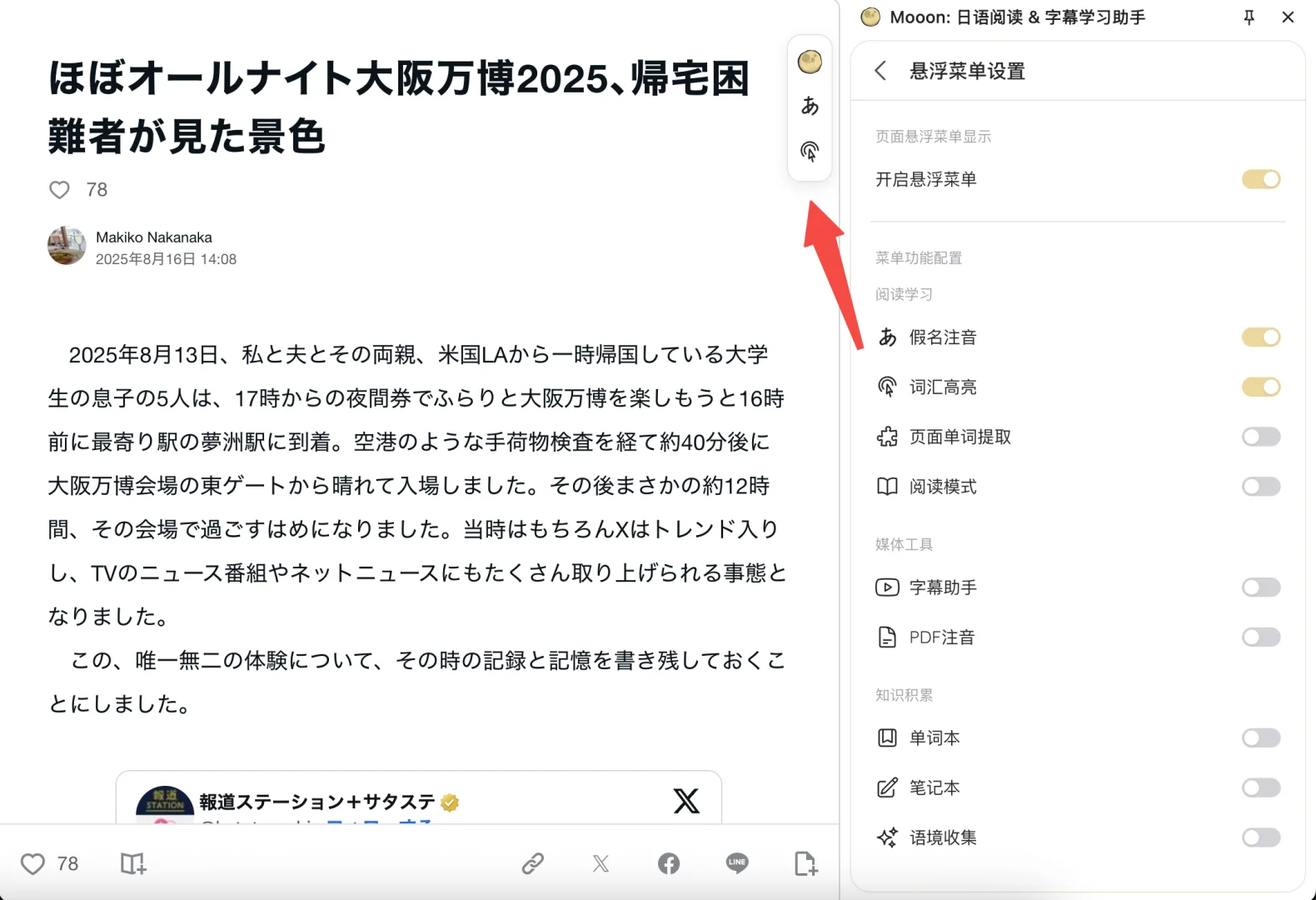Click the pointer icon beside 词汇高亮
The width and height of the screenshot is (1316, 900).
coord(888,387)
